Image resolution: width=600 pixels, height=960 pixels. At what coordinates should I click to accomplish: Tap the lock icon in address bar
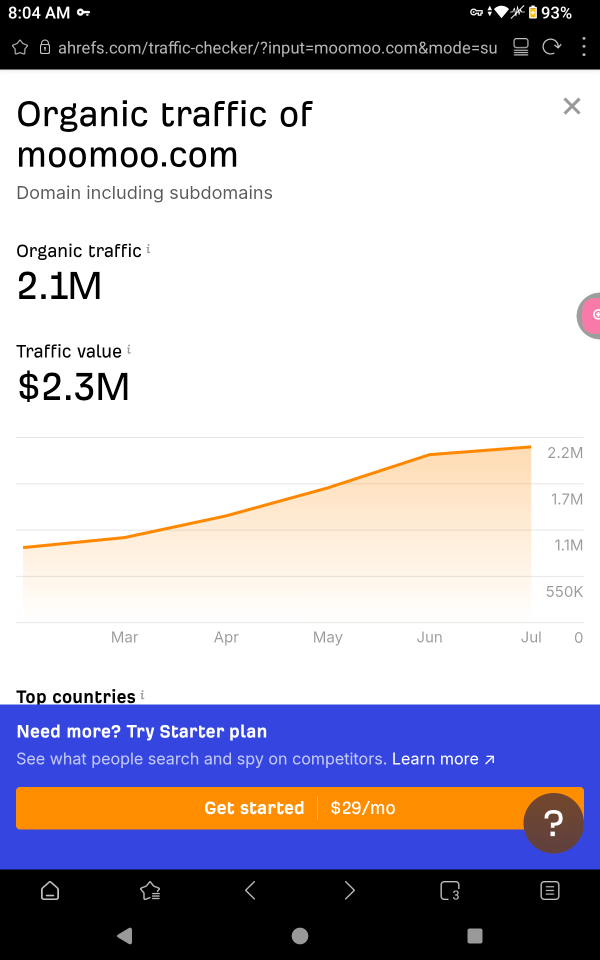tap(45, 48)
